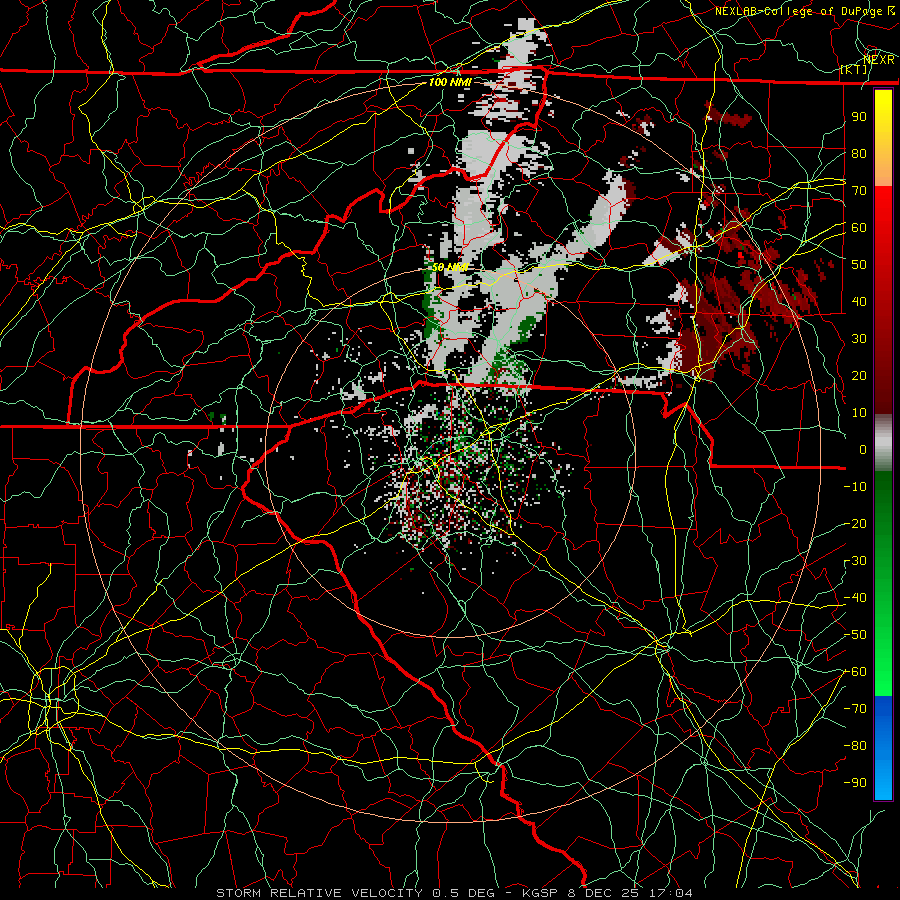Click the -90 value on velocity scale
Screen dimensions: 900x900
[855, 783]
